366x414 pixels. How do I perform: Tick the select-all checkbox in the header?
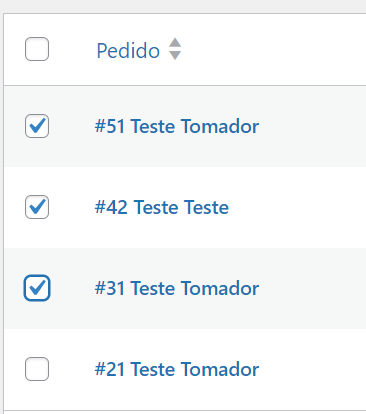pos(37,49)
